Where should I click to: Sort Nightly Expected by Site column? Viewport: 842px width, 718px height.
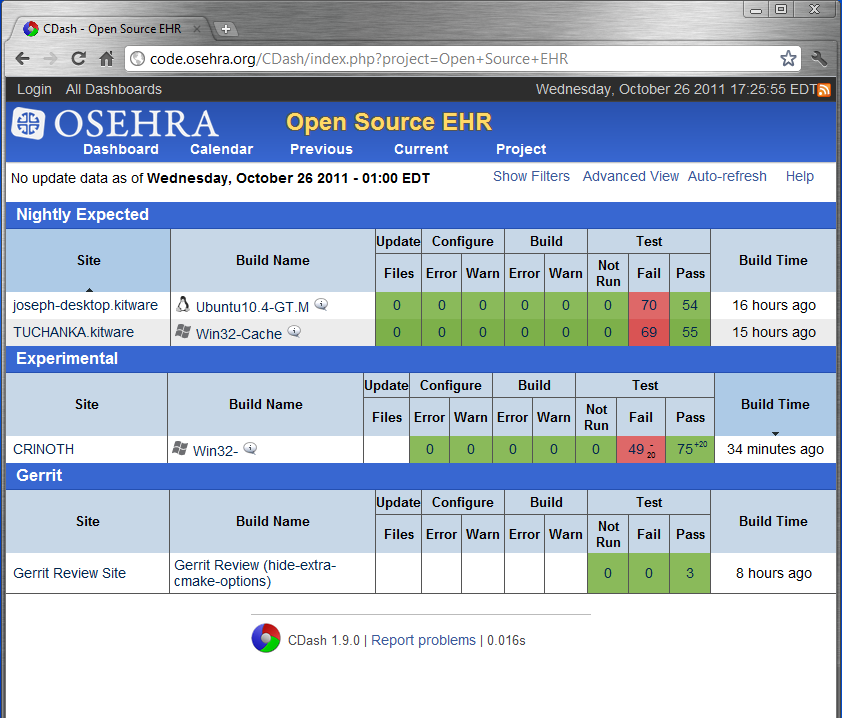pos(89,260)
